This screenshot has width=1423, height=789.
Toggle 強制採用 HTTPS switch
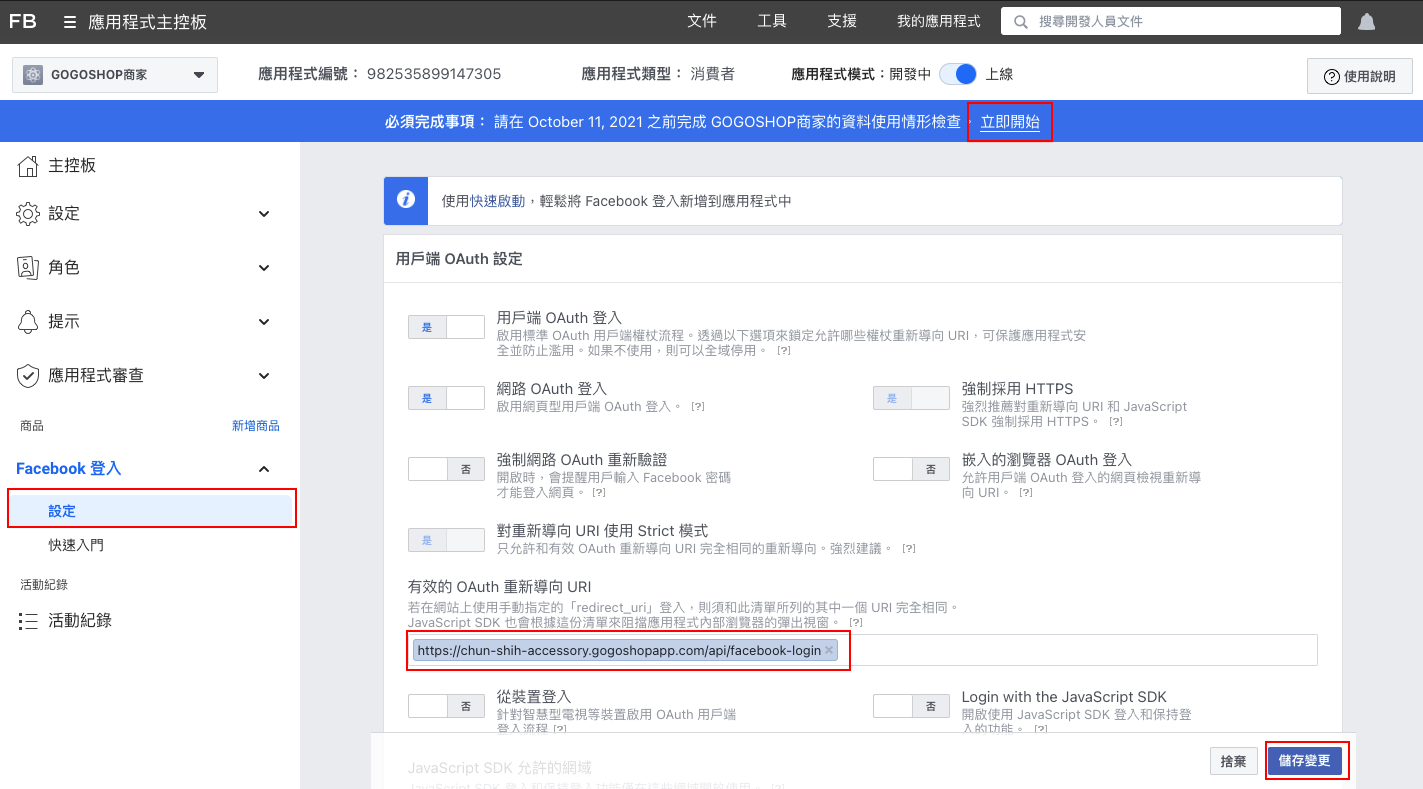click(x=911, y=398)
